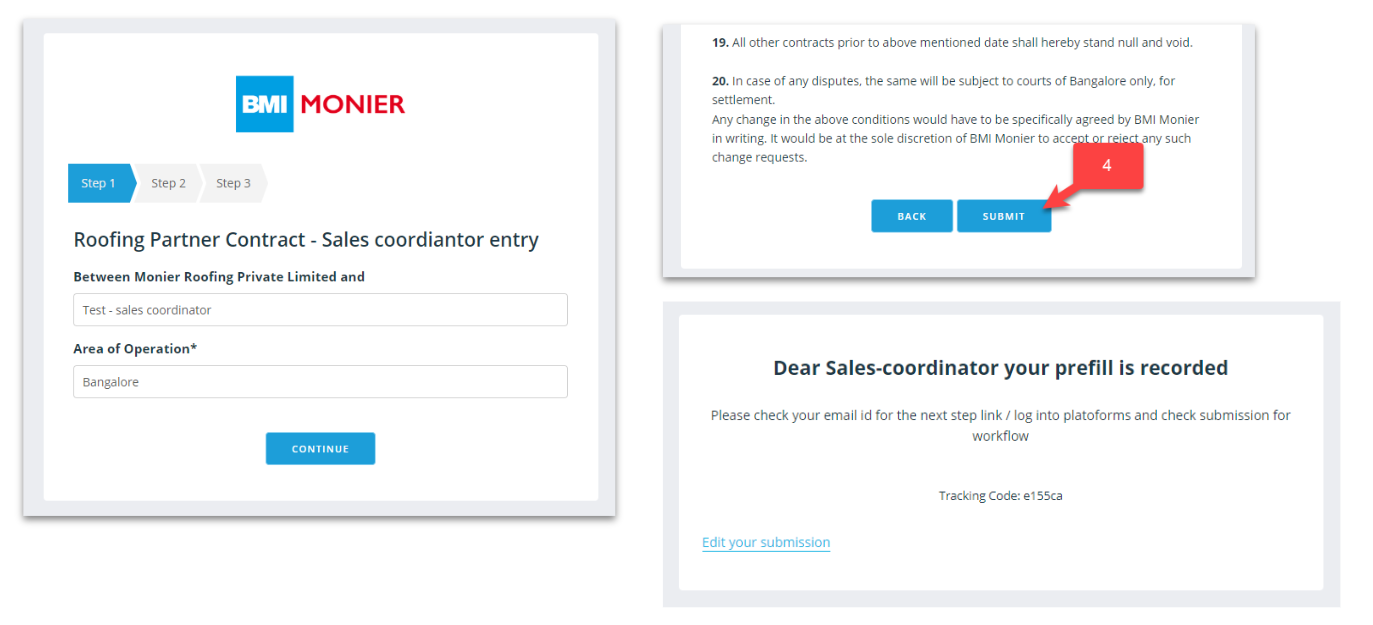This screenshot has height=625, width=1373.
Task: Open the 'Edit your submission' link
Action: coord(766,542)
